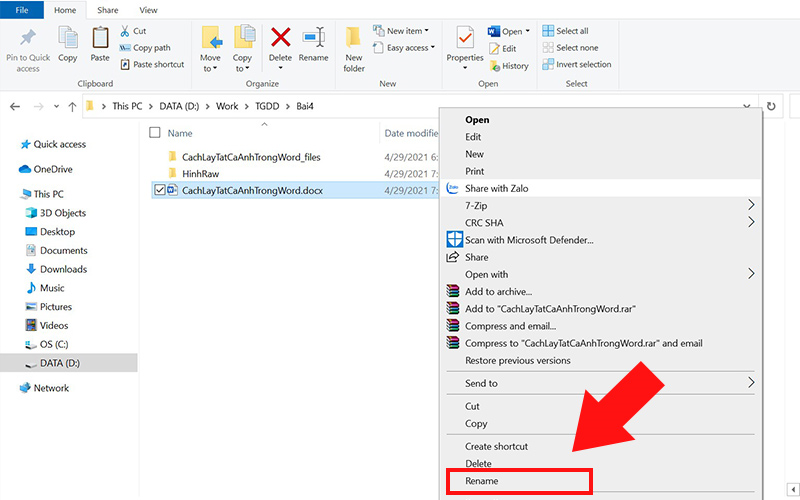800x500 pixels.
Task: Click History in the ribbon
Action: point(509,66)
